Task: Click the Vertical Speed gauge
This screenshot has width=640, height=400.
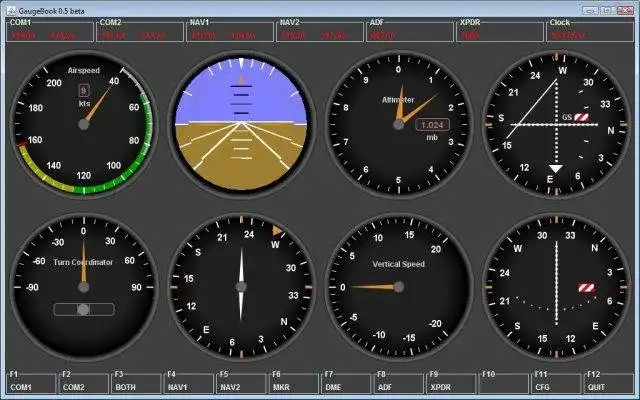Action: 399,287
